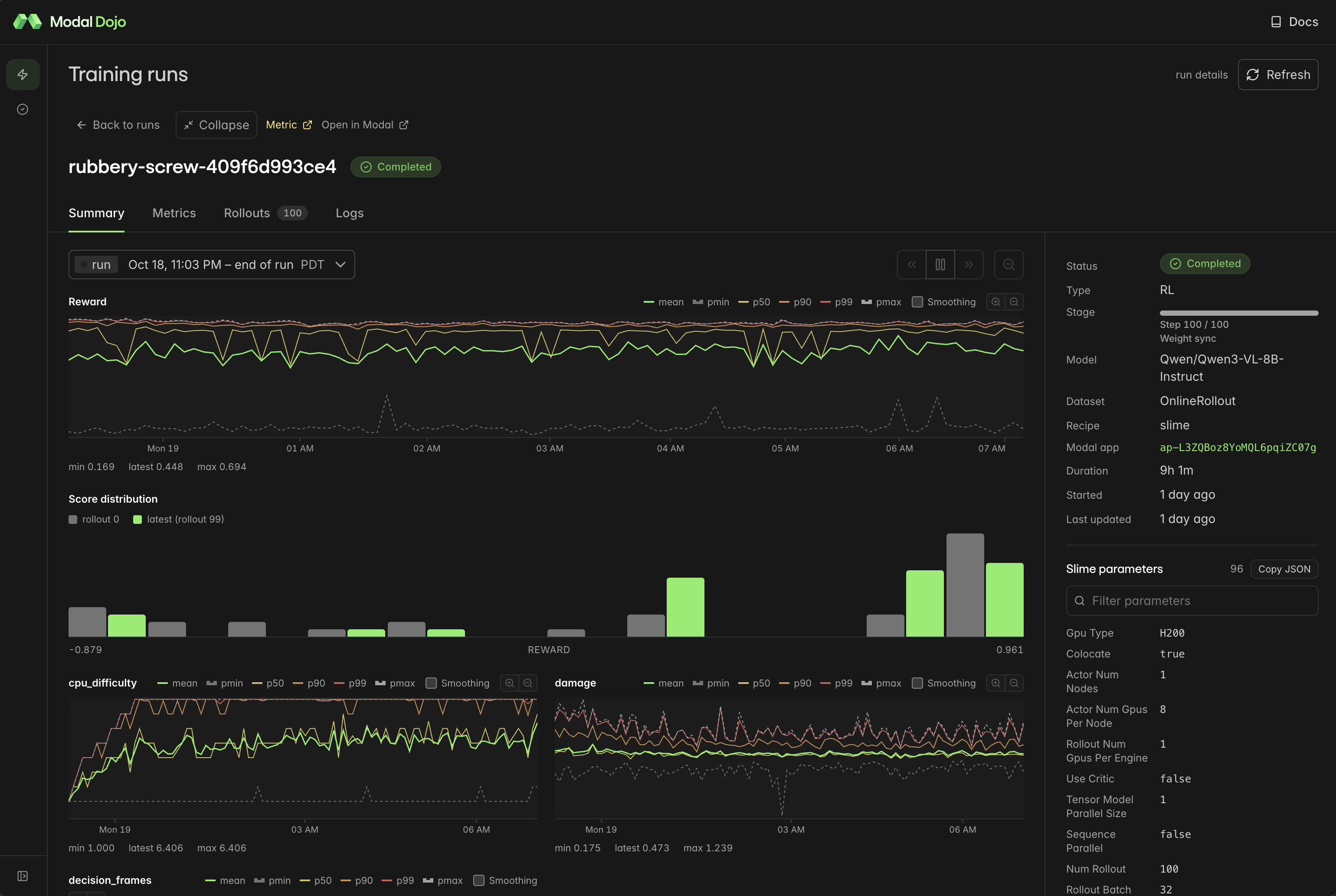This screenshot has height=896, width=1336.
Task: Toggle the sidebar panel icon at bottom-left
Action: click(23, 876)
